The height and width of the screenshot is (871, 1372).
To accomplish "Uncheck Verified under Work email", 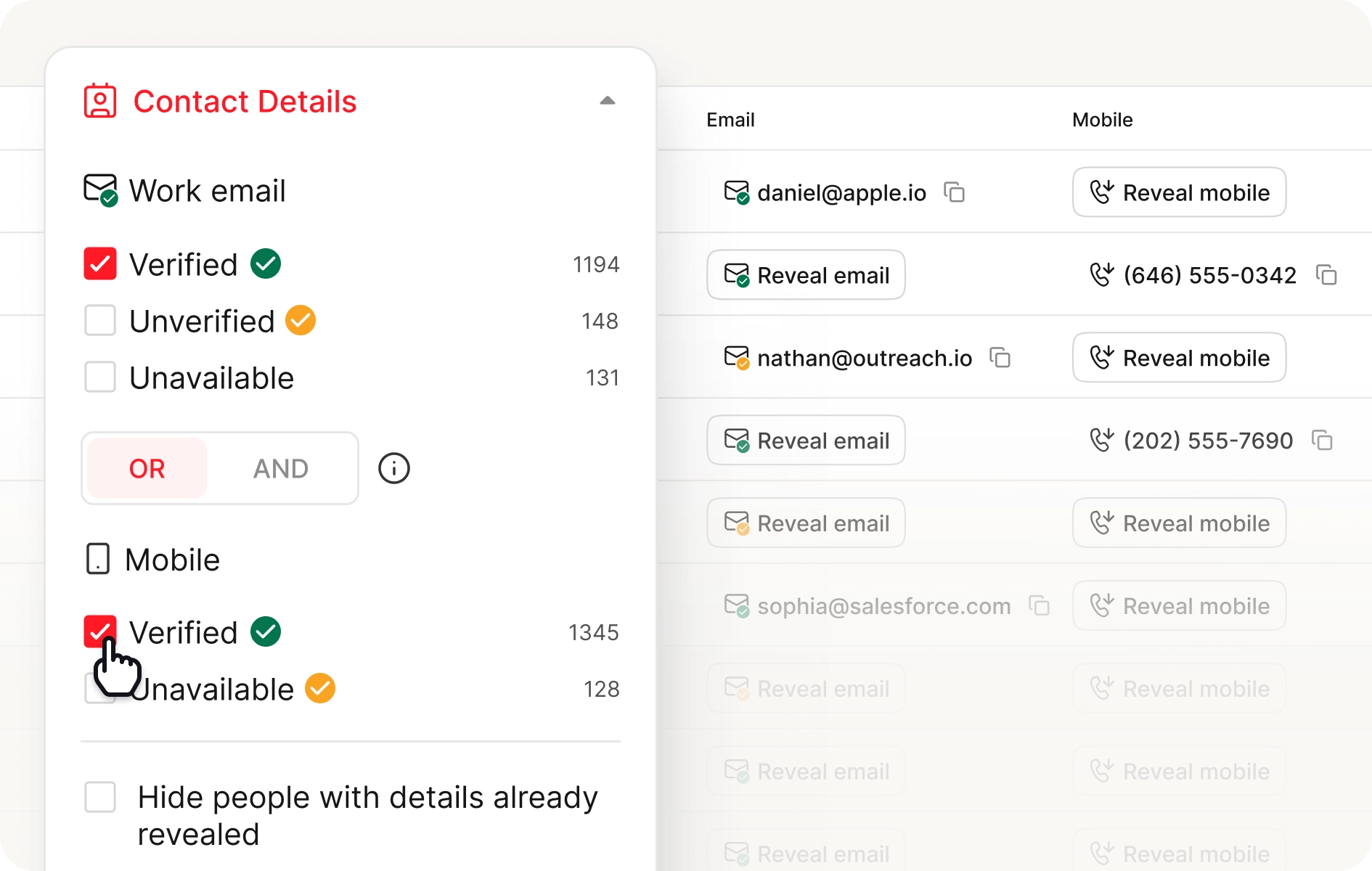I will [100, 264].
